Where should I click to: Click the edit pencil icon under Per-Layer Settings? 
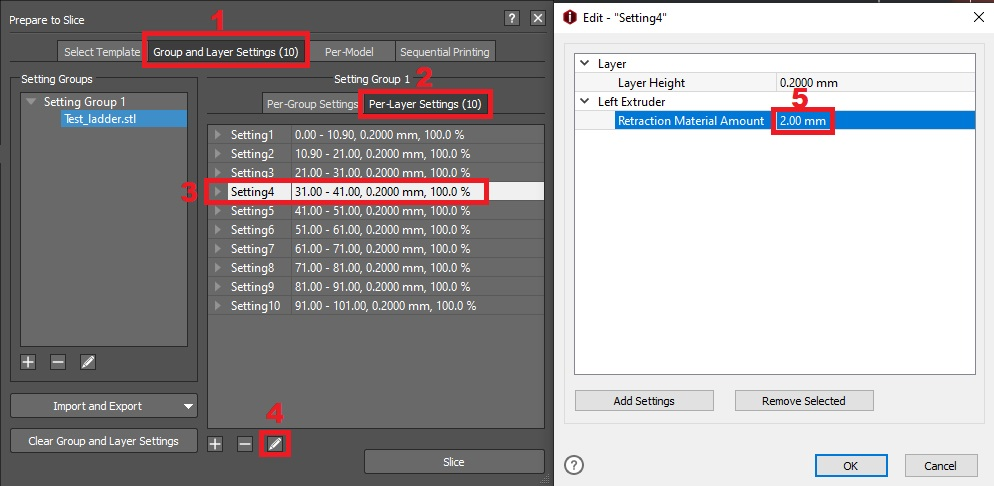pyautogui.click(x=274, y=443)
